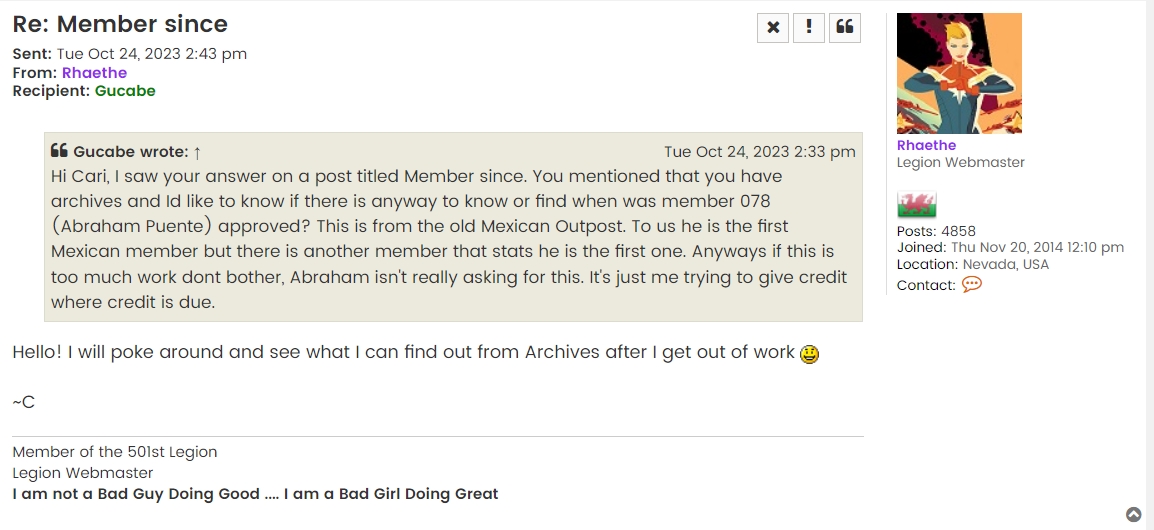Click the Contact label in profile
The width and height of the screenshot is (1154, 530).
coord(926,286)
